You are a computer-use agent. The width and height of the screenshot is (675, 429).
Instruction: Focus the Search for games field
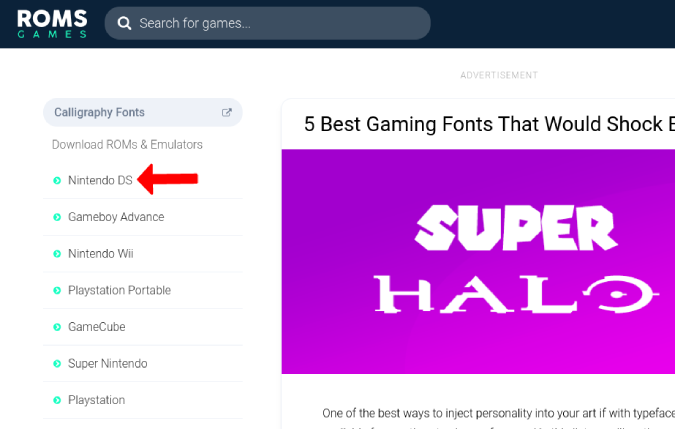tap(267, 23)
